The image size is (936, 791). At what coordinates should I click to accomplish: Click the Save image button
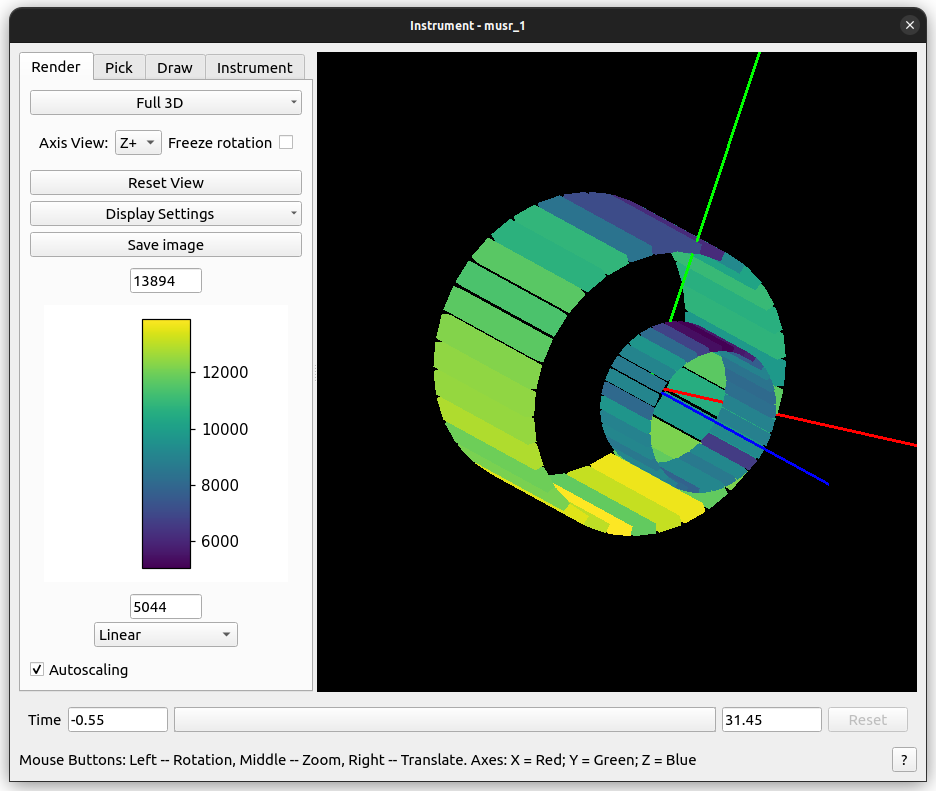coord(166,245)
